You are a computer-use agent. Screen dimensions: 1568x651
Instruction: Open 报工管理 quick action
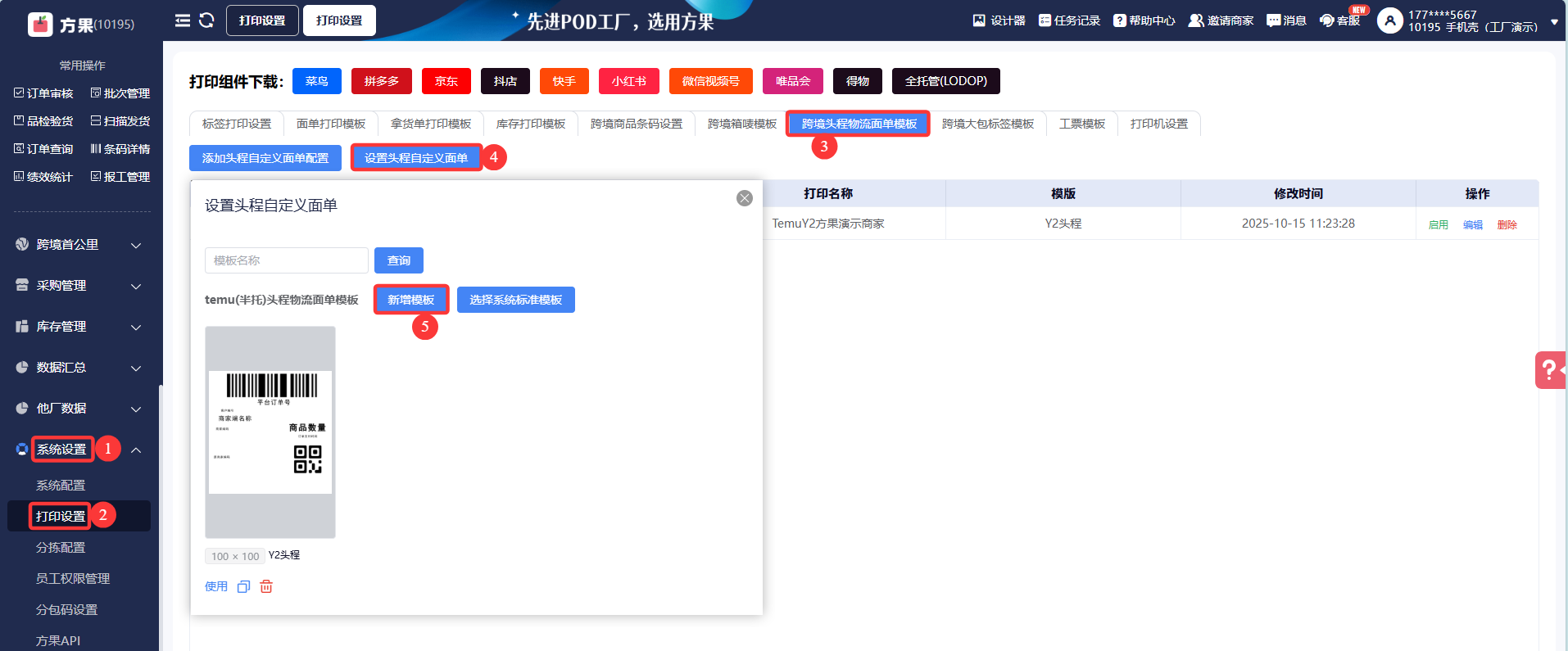pyautogui.click(x=120, y=177)
